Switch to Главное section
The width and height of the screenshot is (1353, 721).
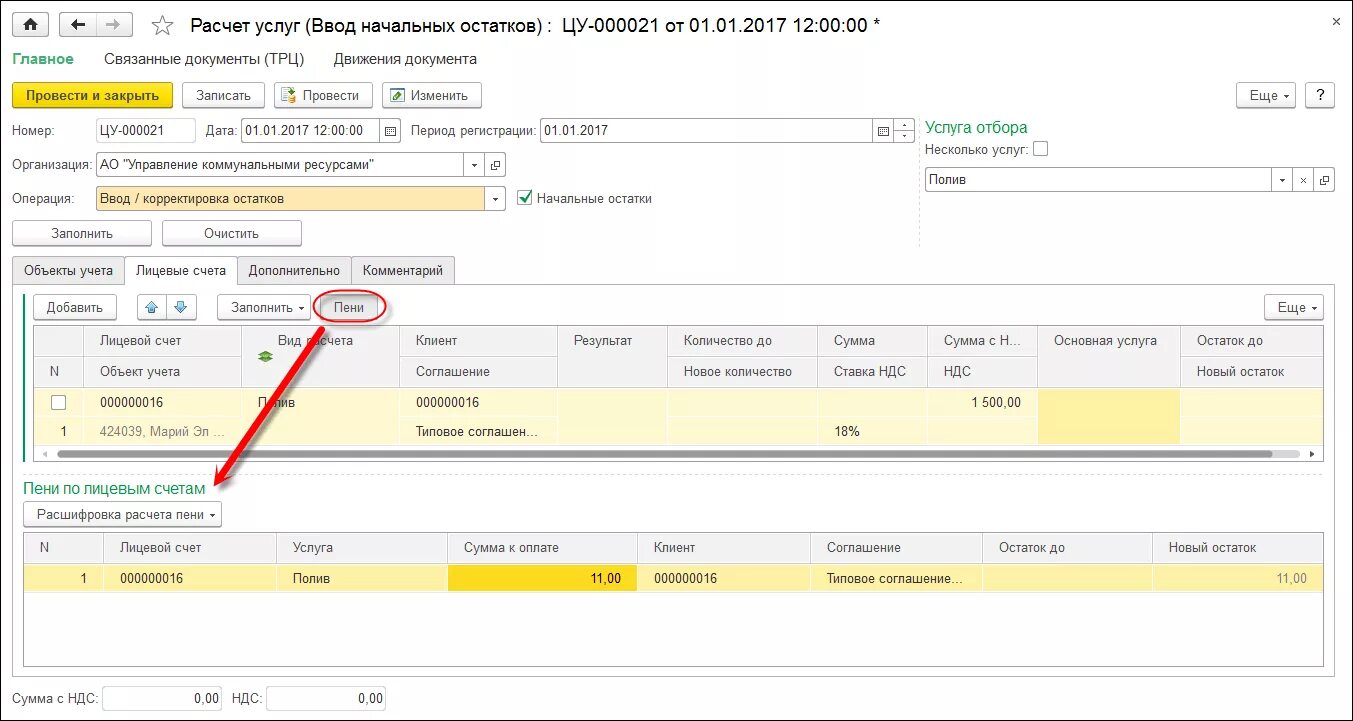point(43,59)
